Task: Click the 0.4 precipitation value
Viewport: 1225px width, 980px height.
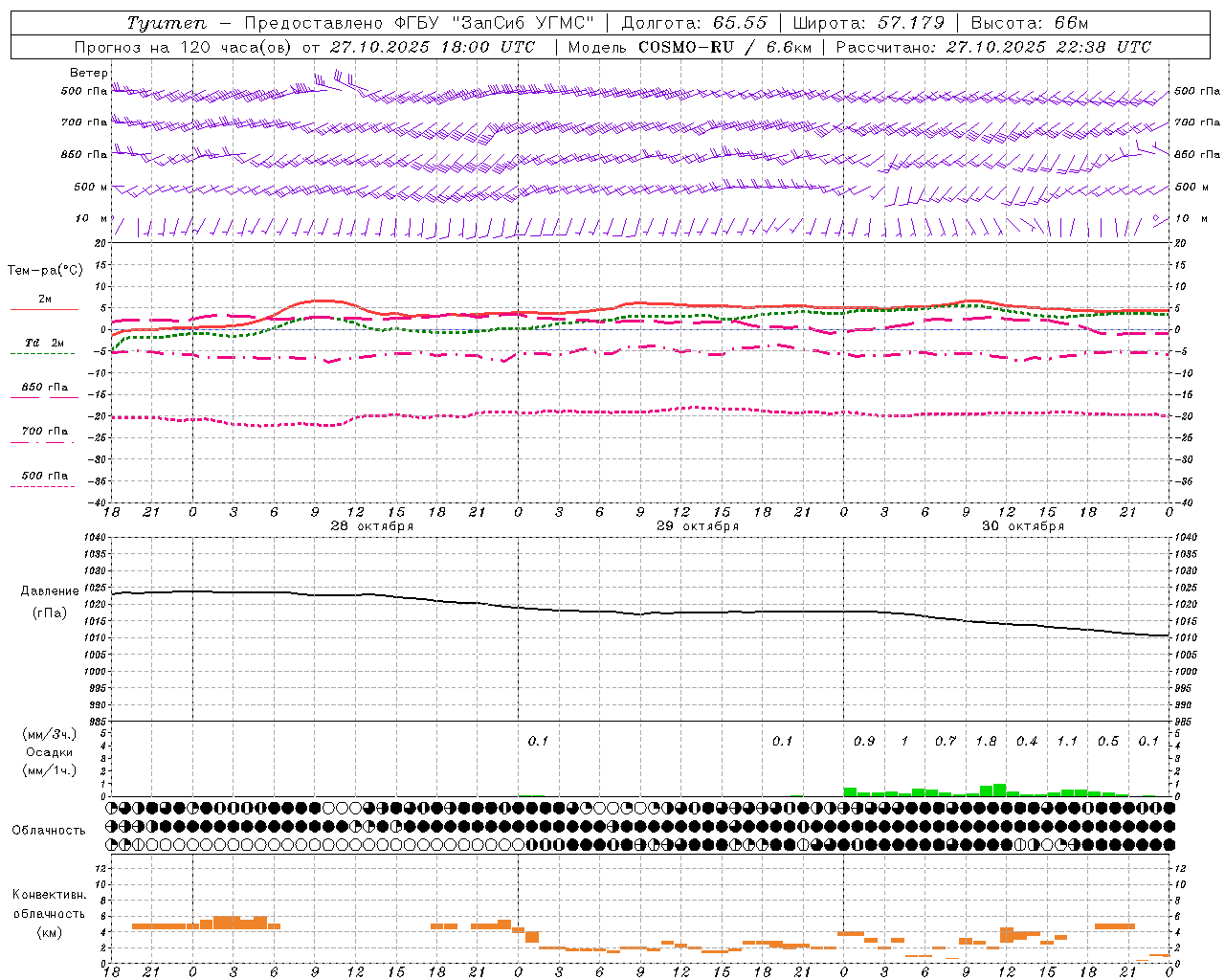Action: 1027,741
